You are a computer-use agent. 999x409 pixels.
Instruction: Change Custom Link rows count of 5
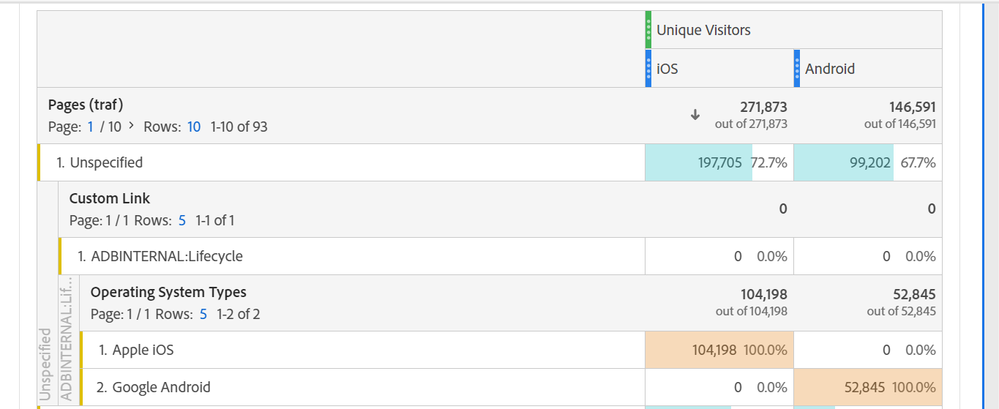182,221
